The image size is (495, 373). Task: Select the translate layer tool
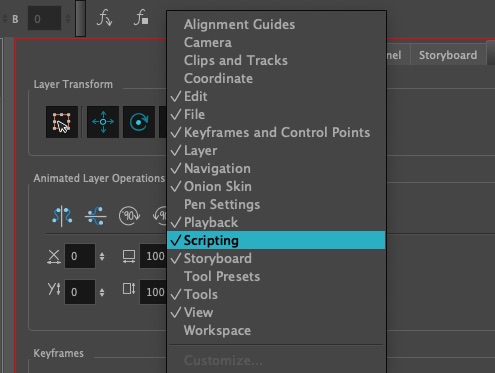click(103, 122)
